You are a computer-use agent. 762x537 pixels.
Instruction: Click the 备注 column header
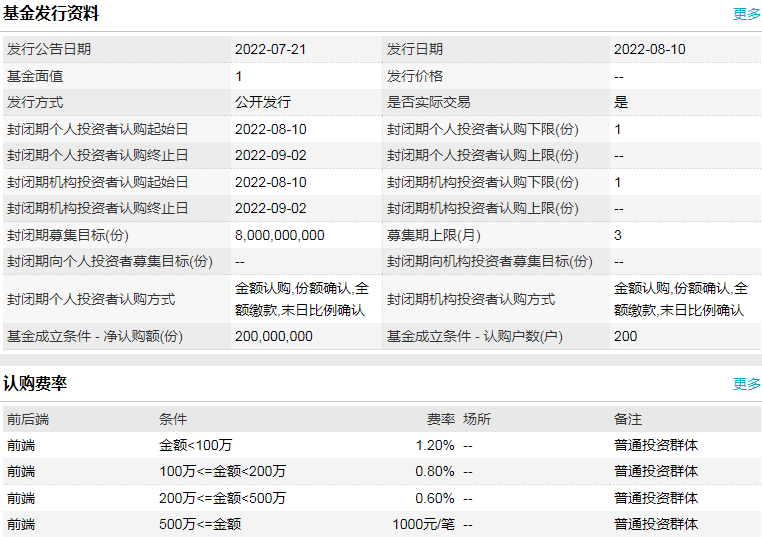627,419
